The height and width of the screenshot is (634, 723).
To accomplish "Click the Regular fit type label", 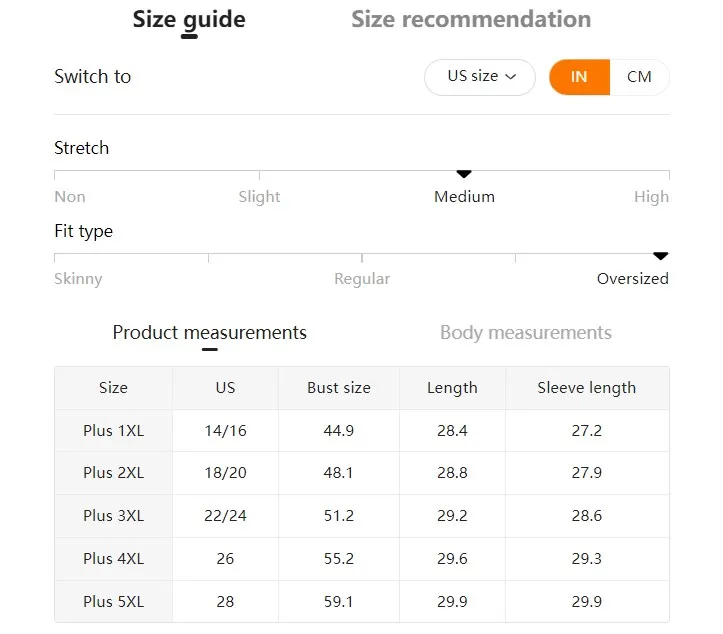I will pos(362,279).
